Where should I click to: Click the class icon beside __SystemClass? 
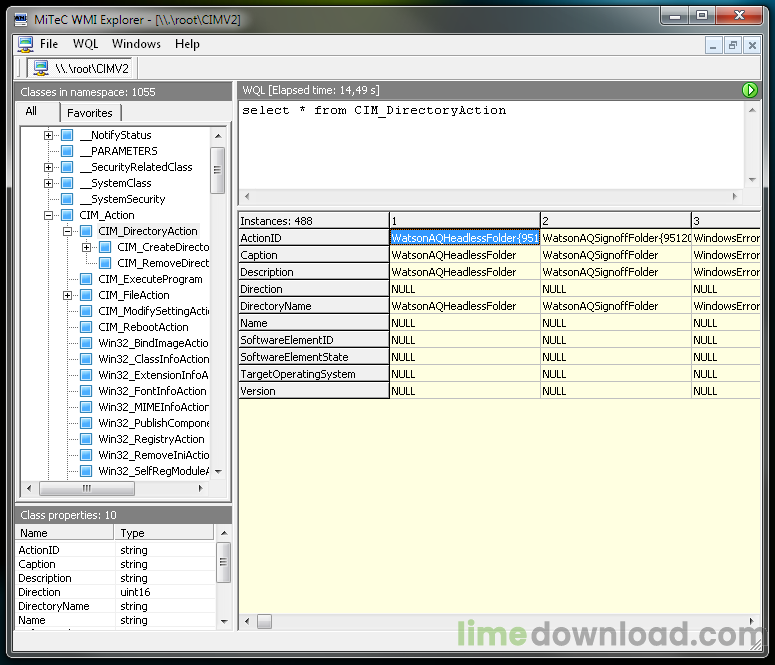point(67,183)
